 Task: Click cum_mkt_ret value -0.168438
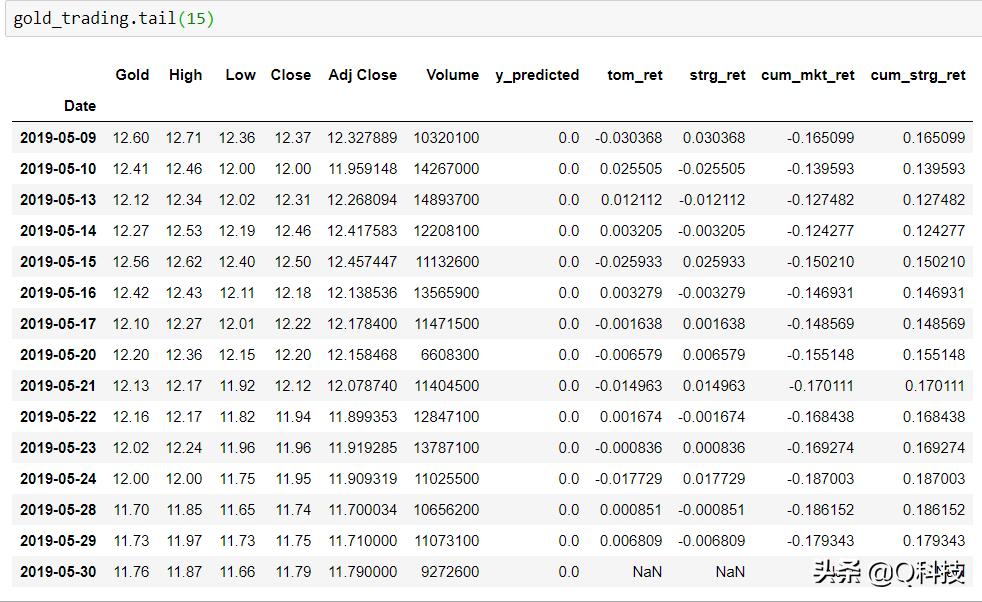[820, 417]
